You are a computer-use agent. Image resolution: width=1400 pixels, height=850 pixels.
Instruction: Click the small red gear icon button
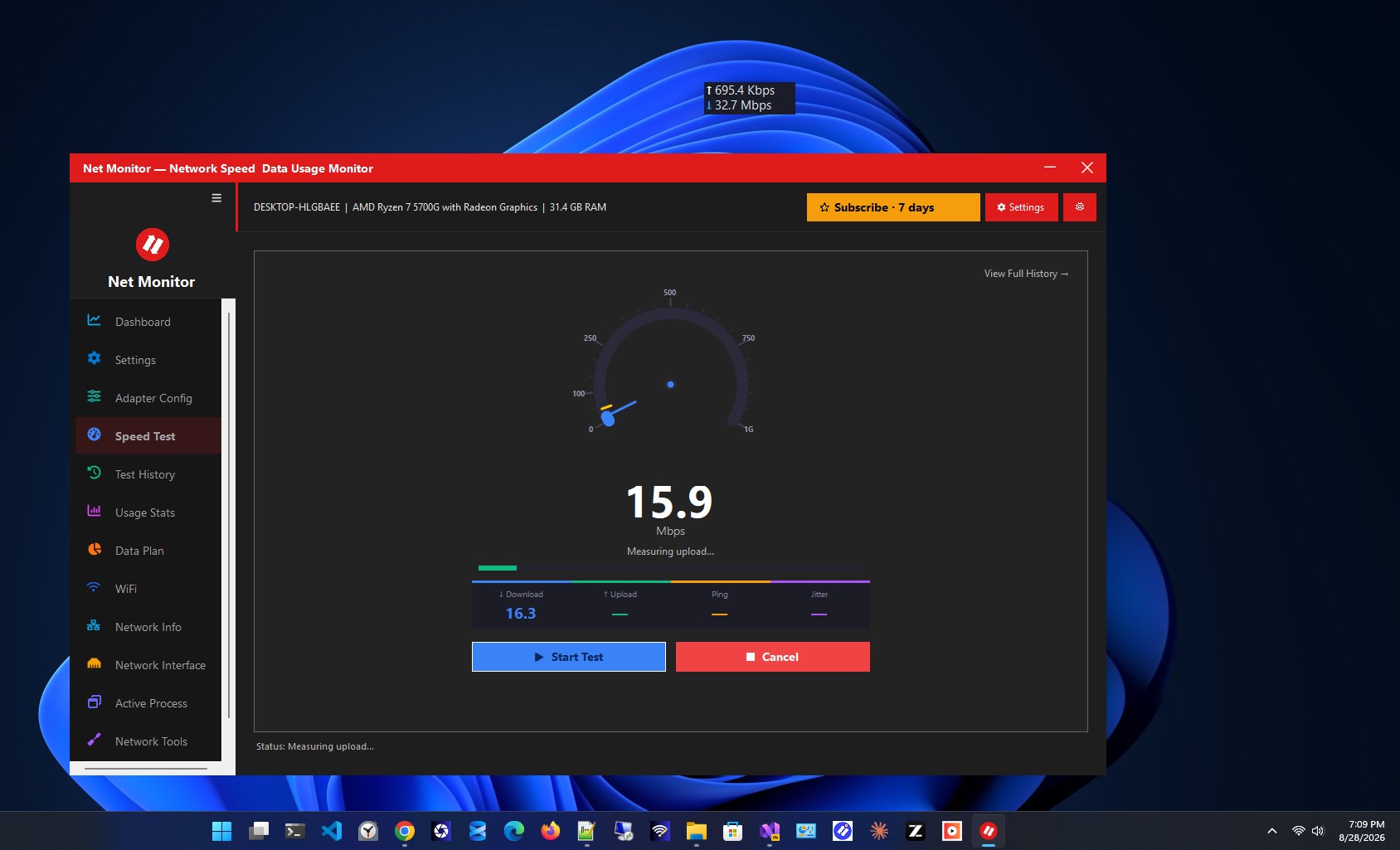point(1080,207)
